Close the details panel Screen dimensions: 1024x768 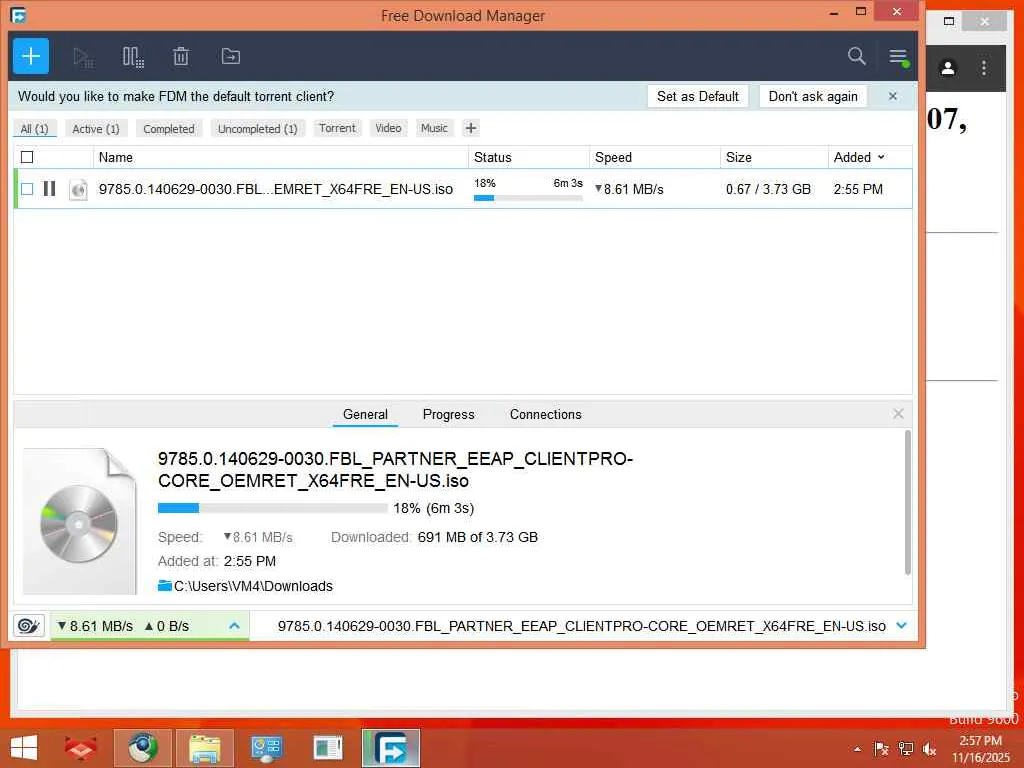click(898, 413)
